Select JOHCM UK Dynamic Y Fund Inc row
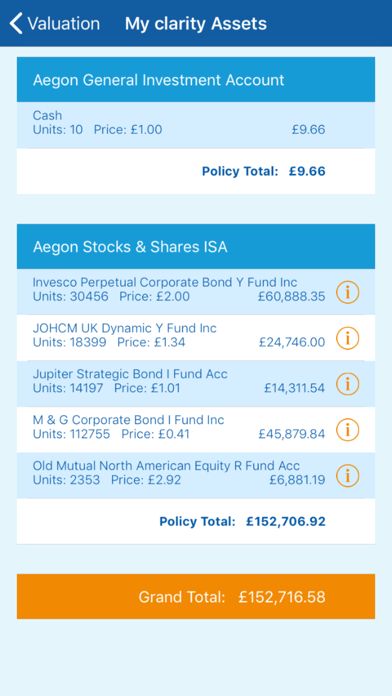 (196, 338)
